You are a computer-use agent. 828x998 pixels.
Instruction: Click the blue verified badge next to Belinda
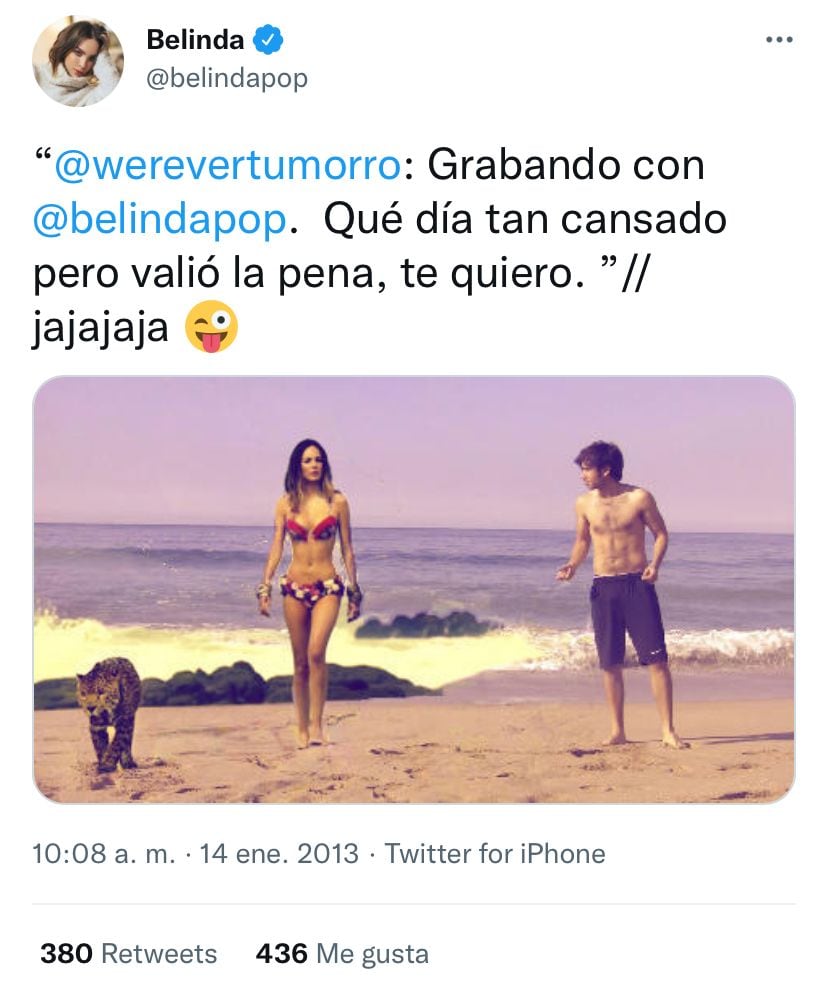click(268, 40)
